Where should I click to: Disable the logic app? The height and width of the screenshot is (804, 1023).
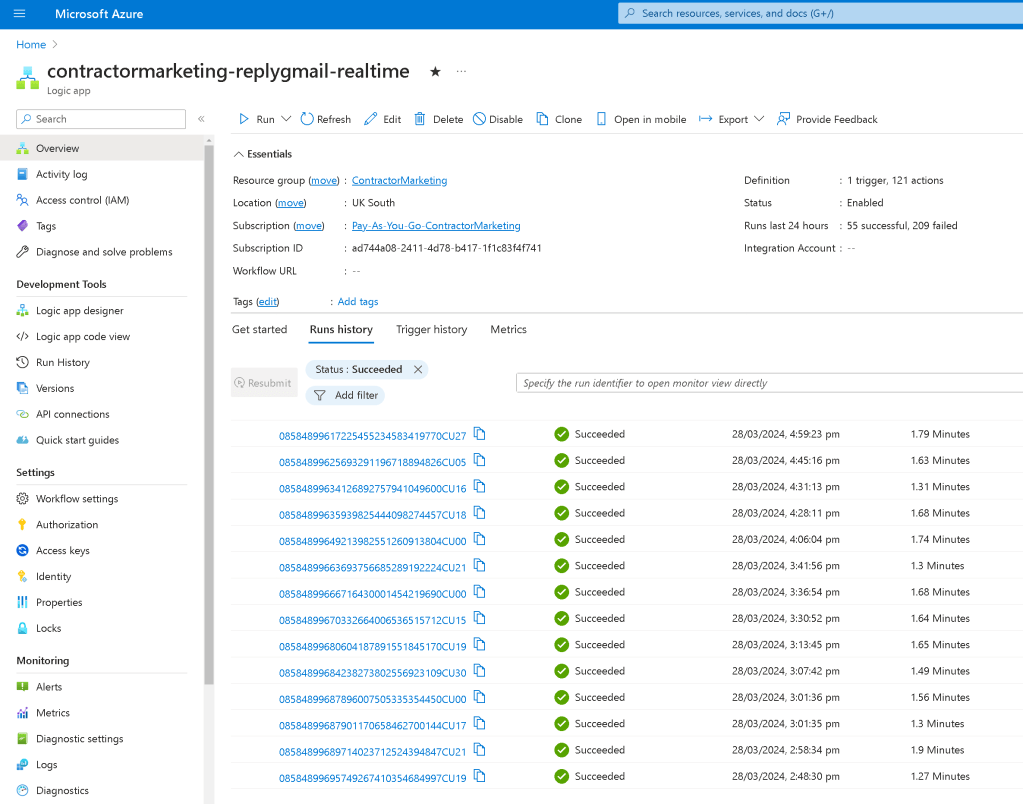[x=498, y=119]
